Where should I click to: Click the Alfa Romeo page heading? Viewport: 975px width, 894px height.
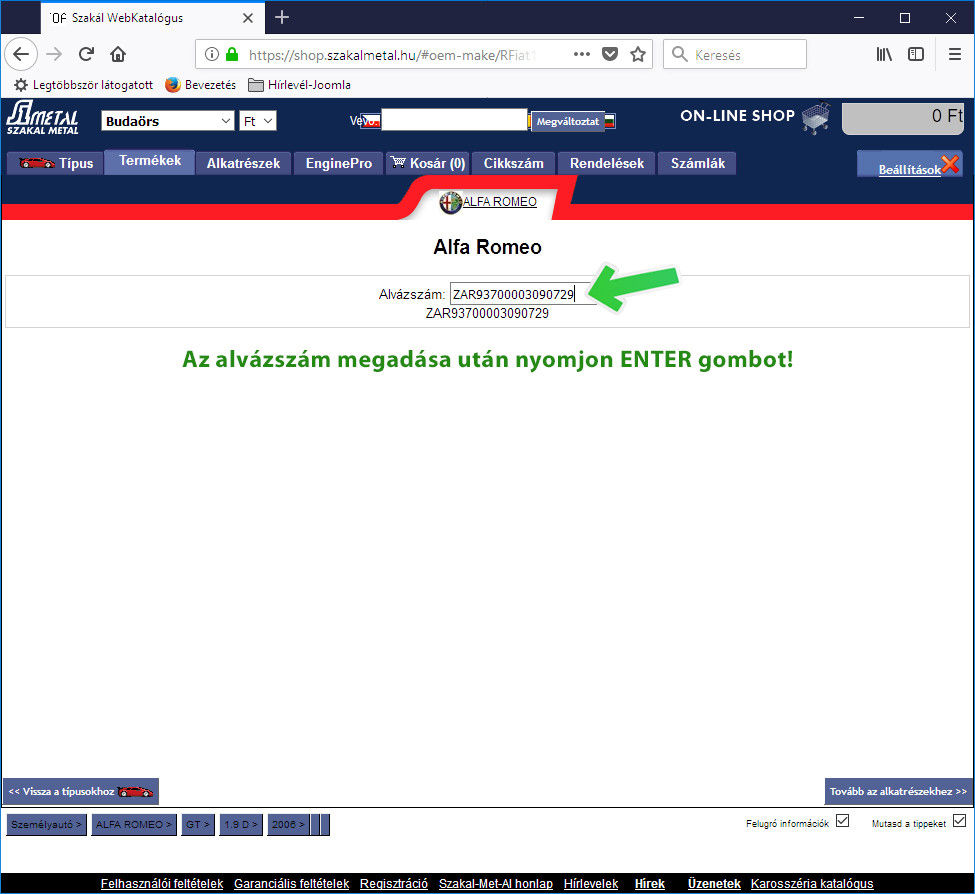(488, 247)
